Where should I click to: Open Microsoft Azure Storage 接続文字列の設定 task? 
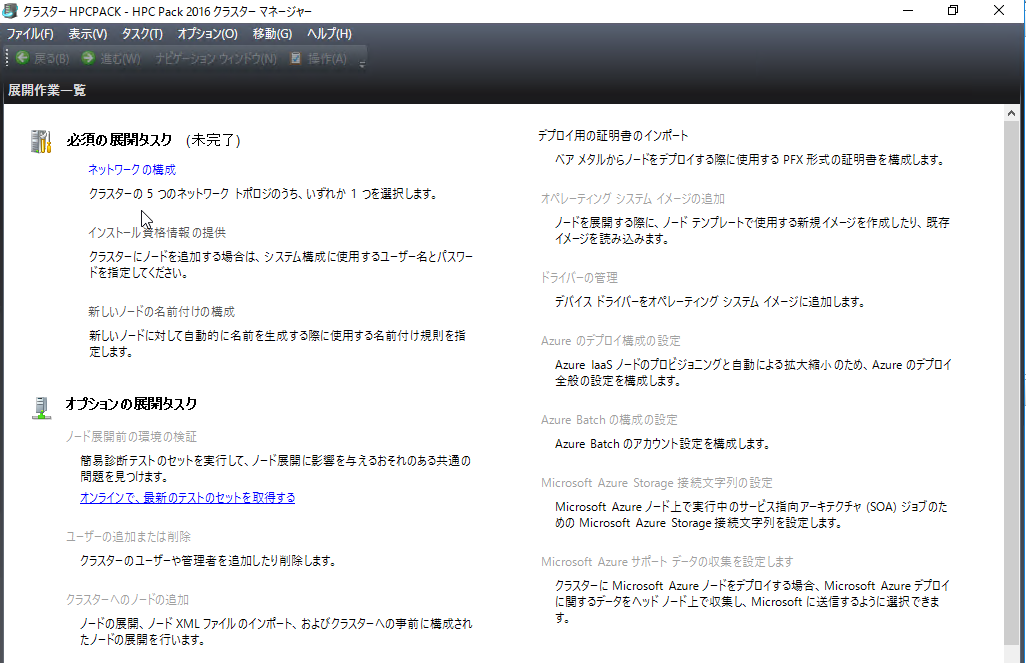pos(657,482)
